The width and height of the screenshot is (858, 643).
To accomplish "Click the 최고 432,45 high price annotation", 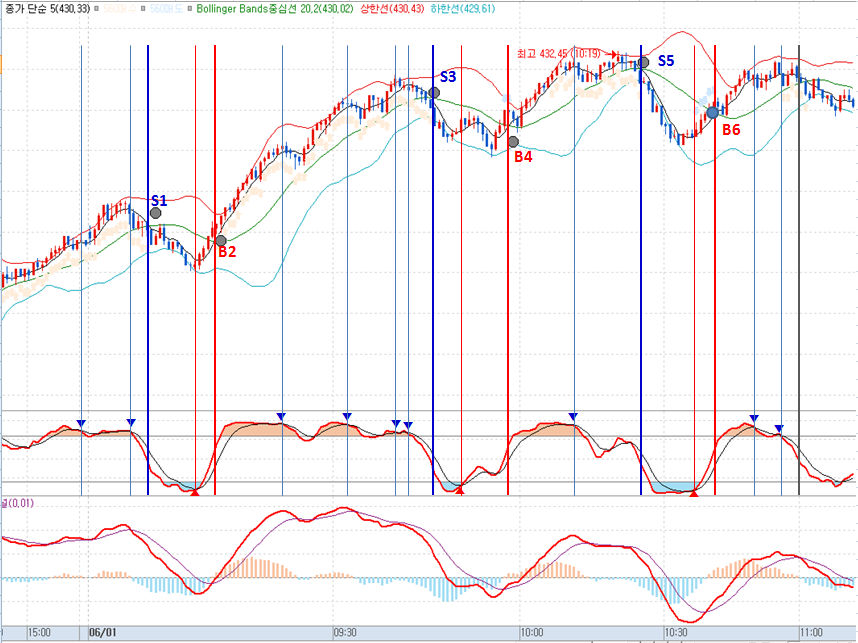I will coord(562,53).
